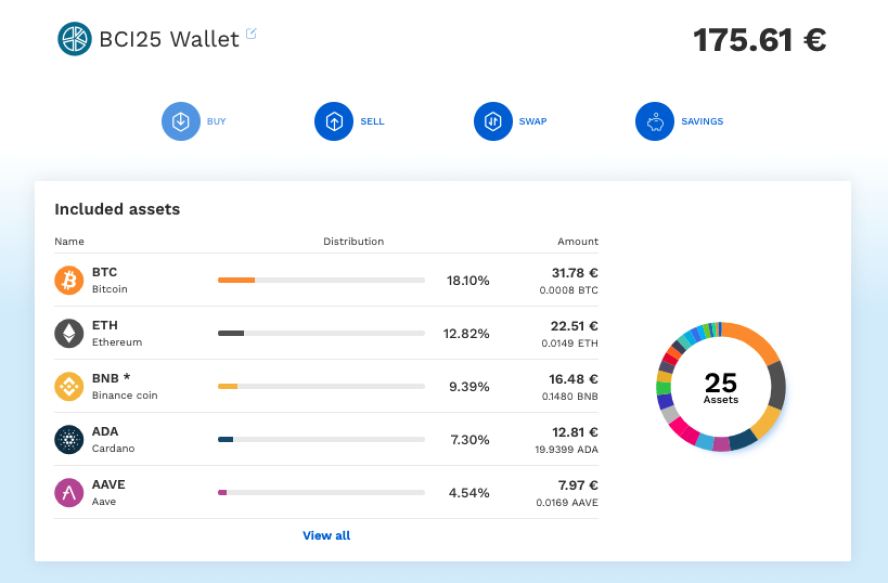Open the BUY text label
The height and width of the screenshot is (583, 888).
tap(216, 121)
